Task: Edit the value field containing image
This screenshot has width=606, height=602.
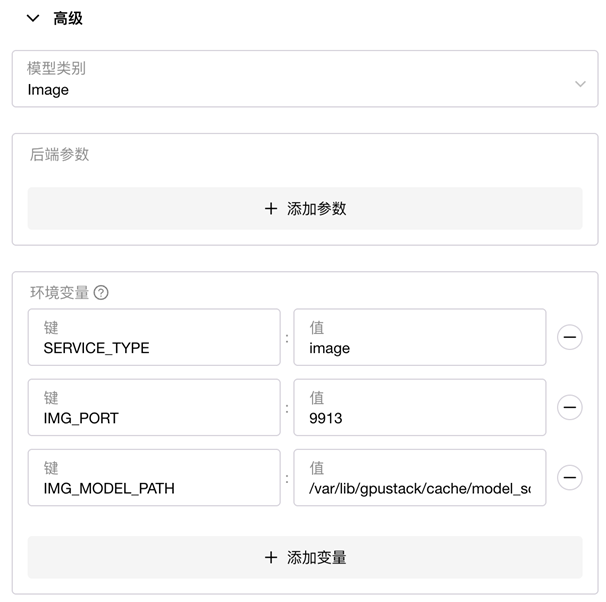Action: [x=420, y=337]
